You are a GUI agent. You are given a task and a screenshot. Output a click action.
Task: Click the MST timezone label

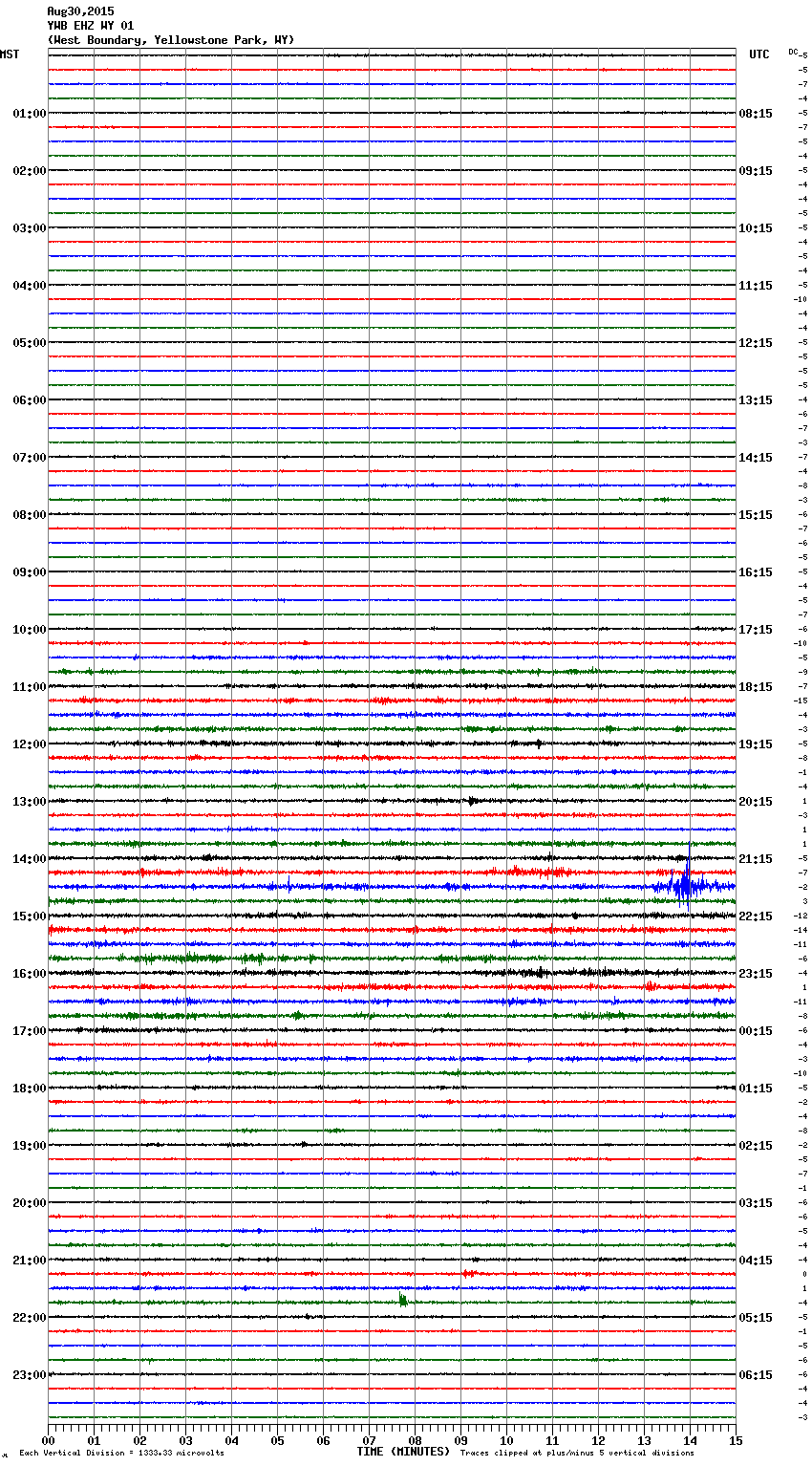point(10,54)
